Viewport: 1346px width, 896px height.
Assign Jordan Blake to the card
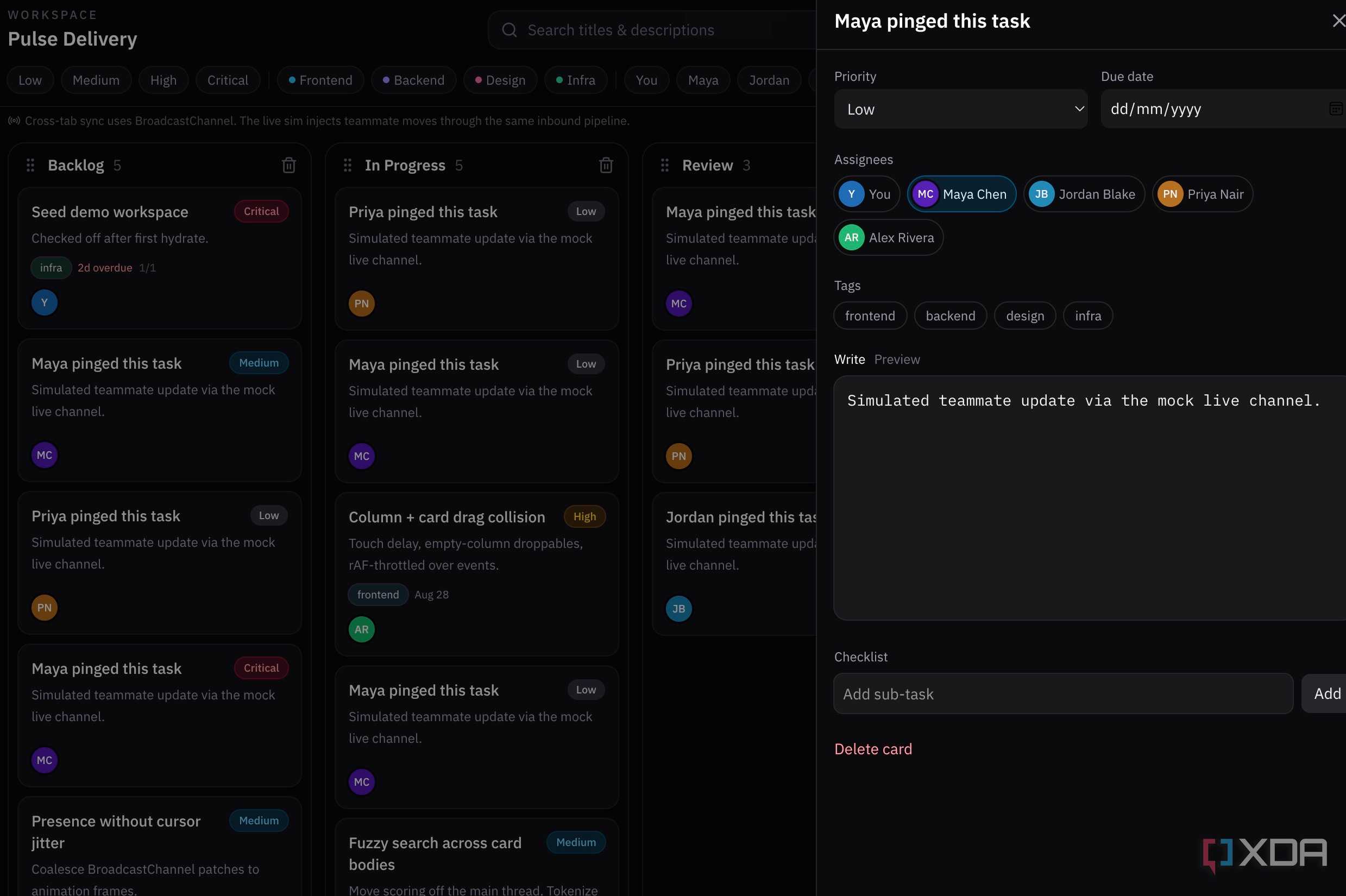(x=1084, y=194)
